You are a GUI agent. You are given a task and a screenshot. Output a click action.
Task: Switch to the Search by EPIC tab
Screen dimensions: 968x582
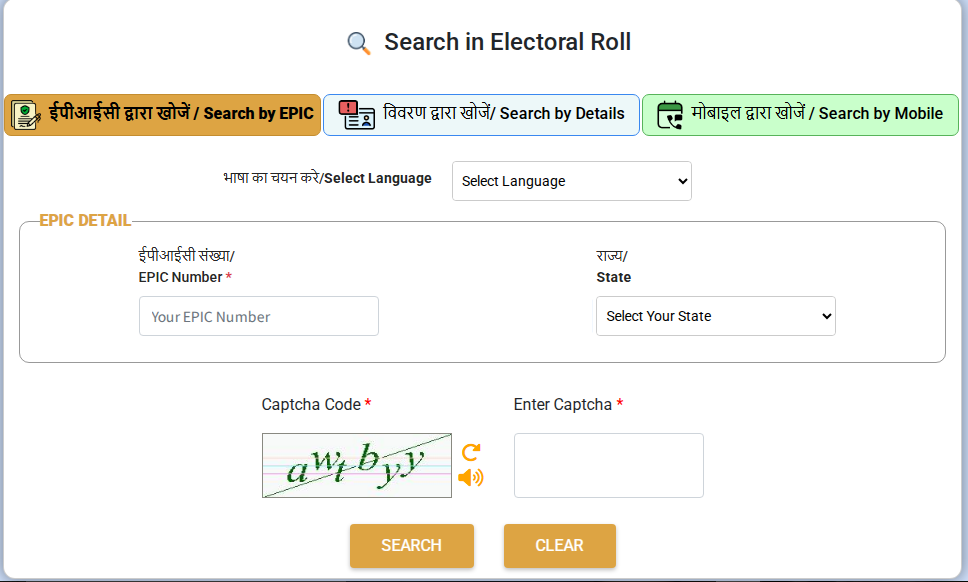point(163,115)
